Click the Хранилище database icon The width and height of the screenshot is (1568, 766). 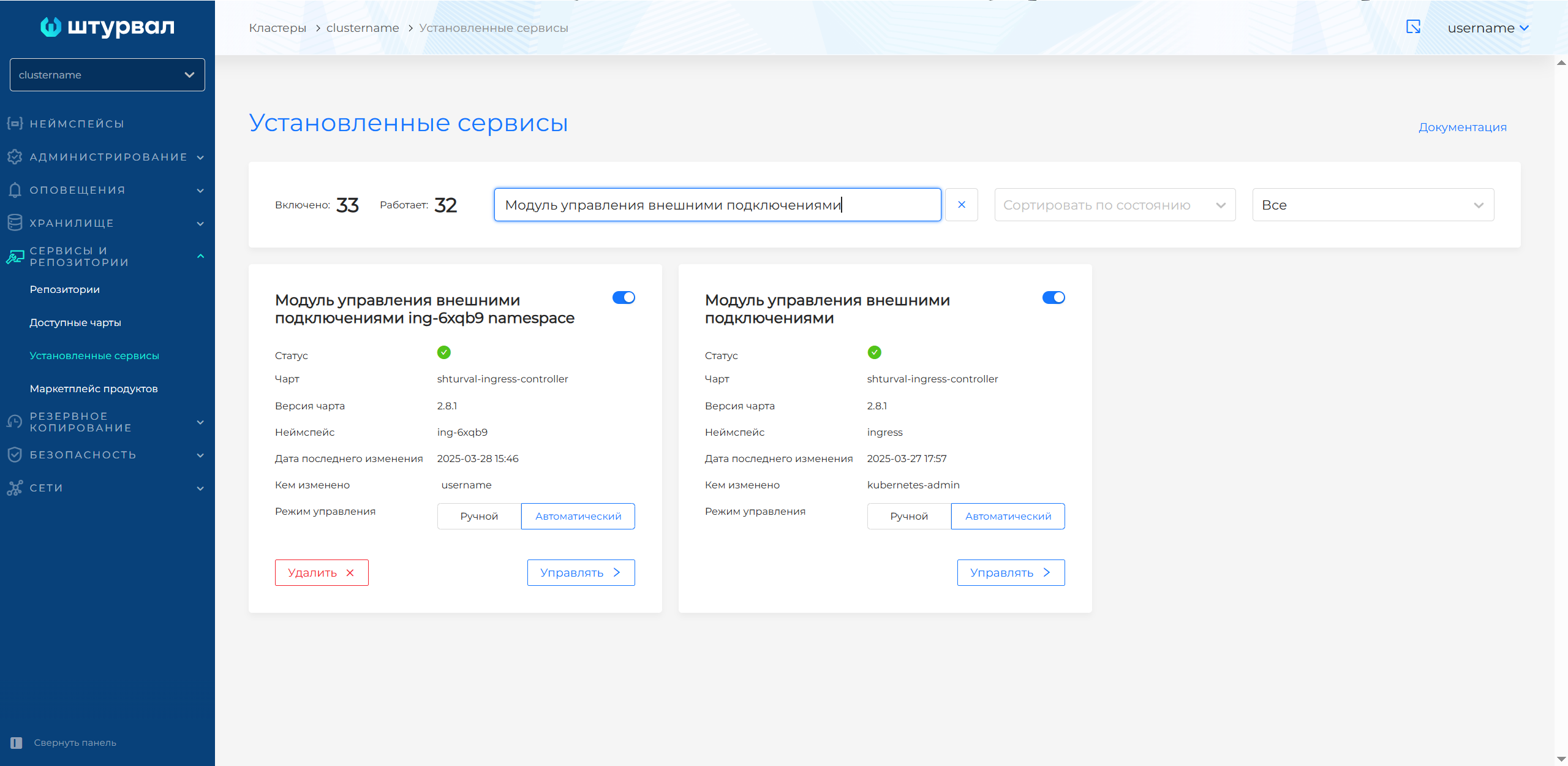point(15,223)
